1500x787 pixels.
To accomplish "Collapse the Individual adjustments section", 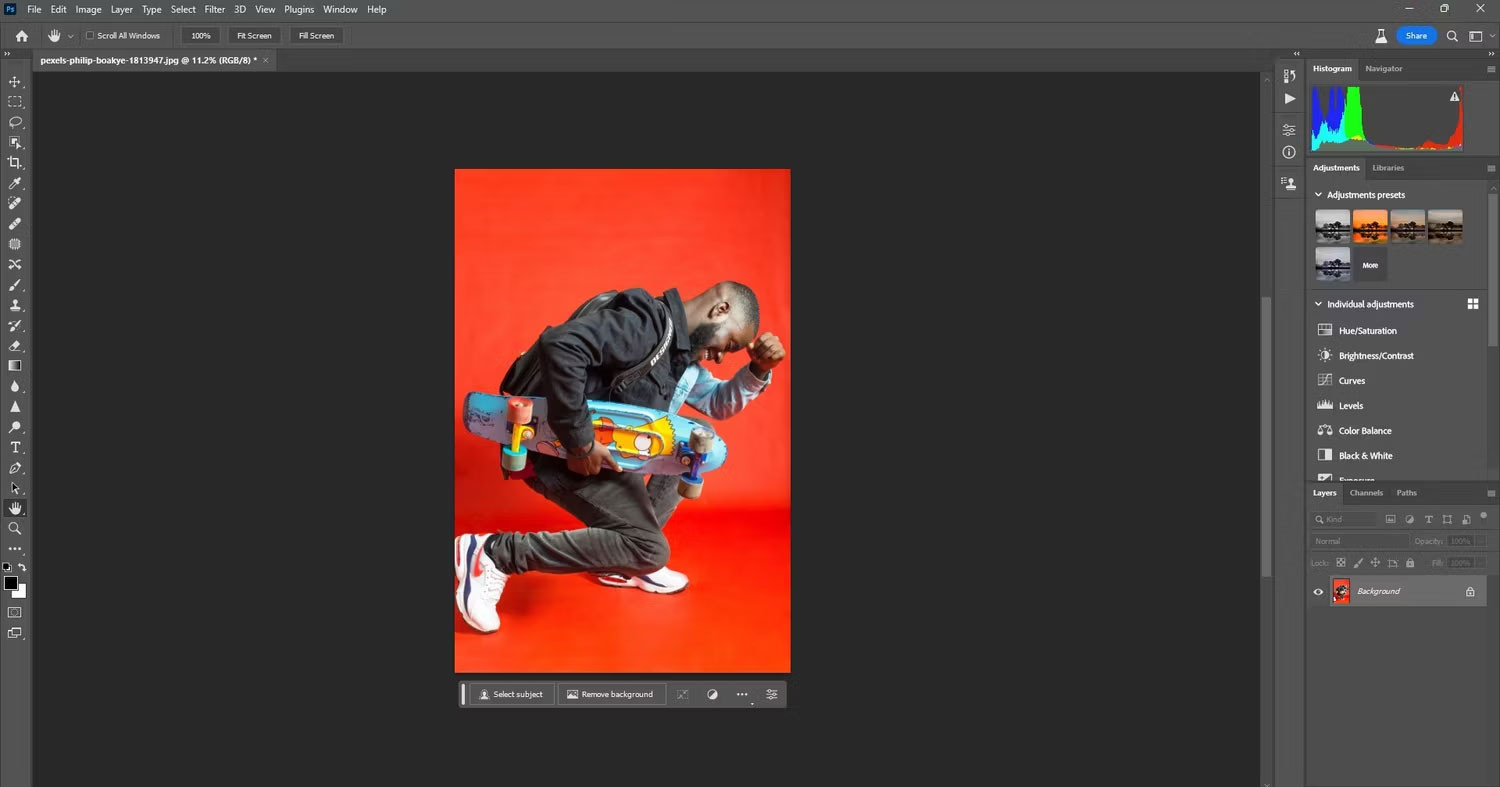I will pos(1318,304).
